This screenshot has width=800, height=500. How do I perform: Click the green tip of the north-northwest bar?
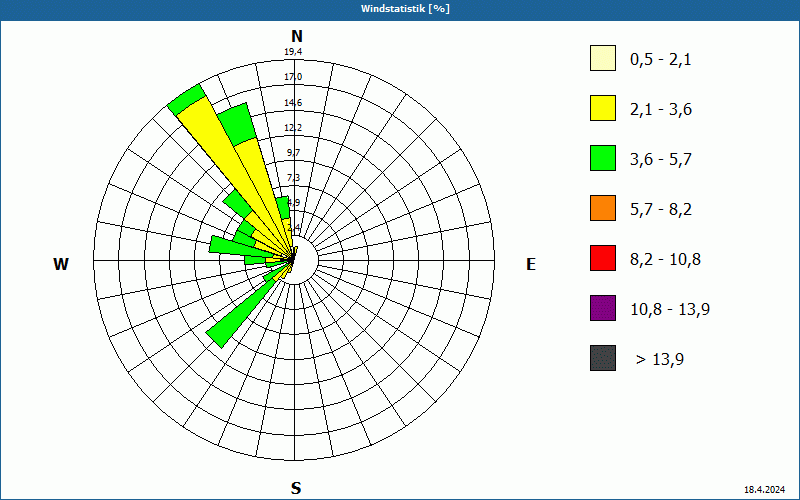tap(237, 124)
